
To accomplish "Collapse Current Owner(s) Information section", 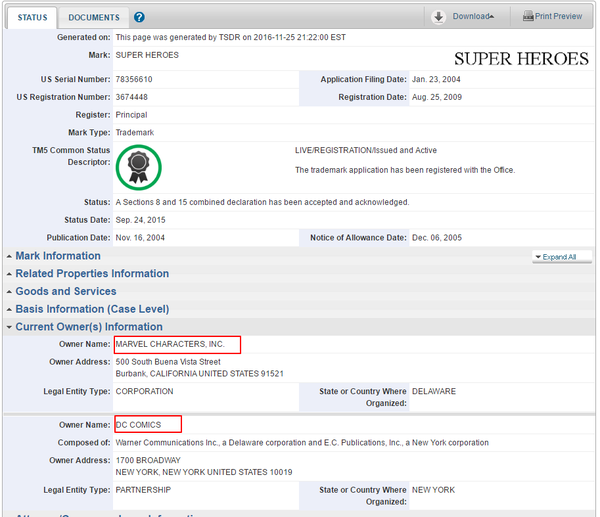I will 89,327.
